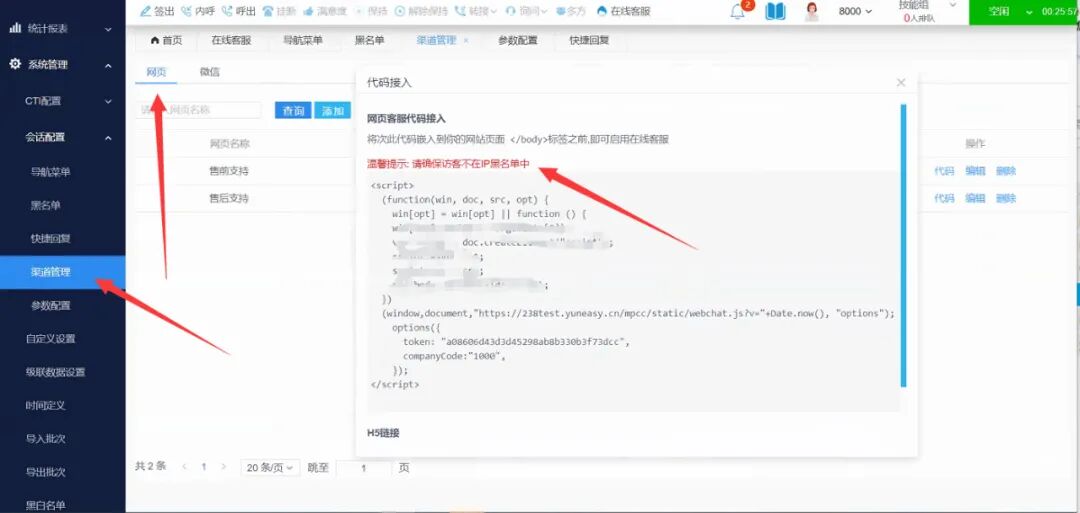This screenshot has height=513, width=1080.
Task: Collapse the 系统管理 sidebar section
Action: (x=63, y=65)
